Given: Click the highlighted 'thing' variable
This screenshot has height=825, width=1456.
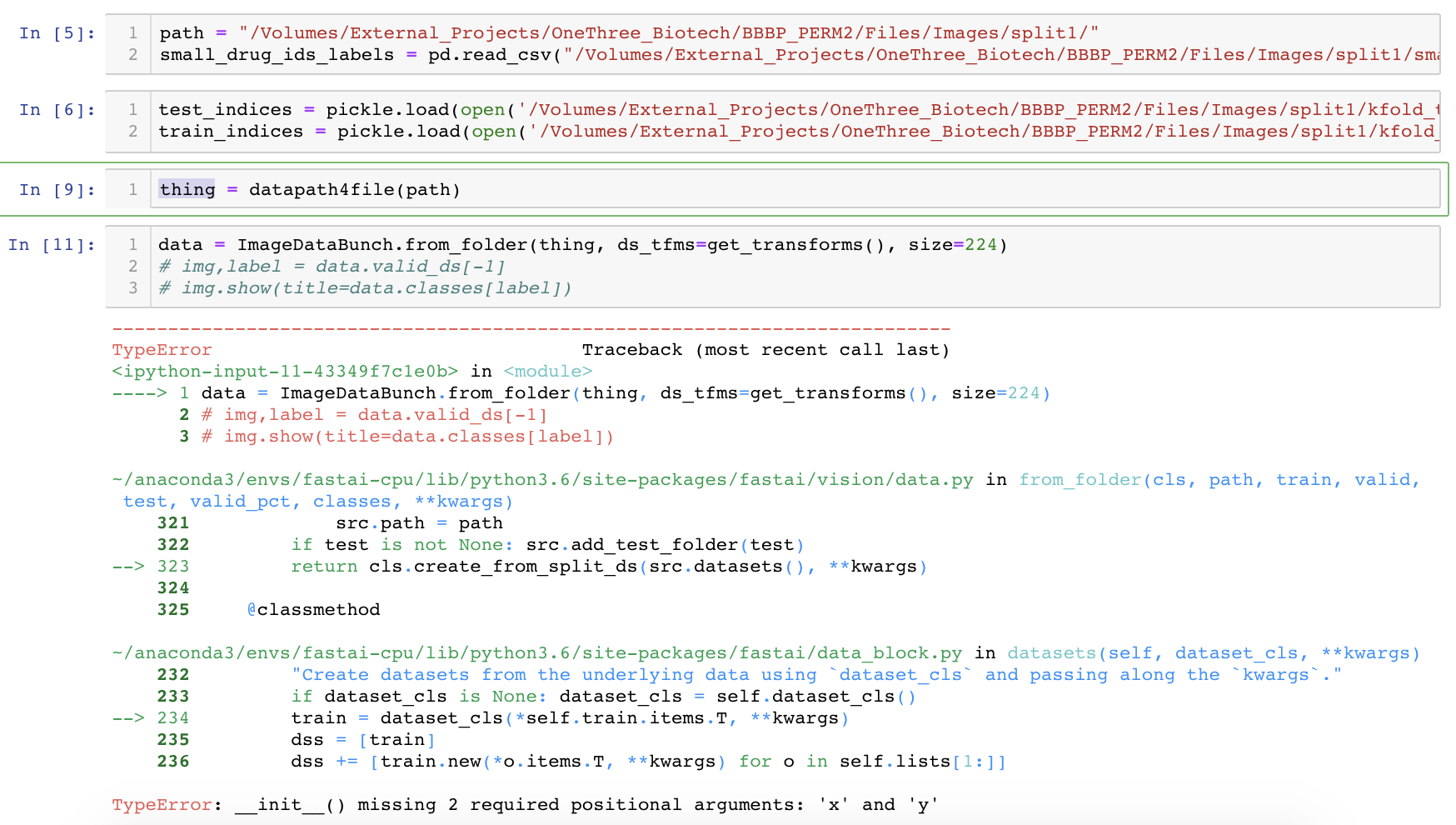Looking at the screenshot, I should click(x=187, y=190).
